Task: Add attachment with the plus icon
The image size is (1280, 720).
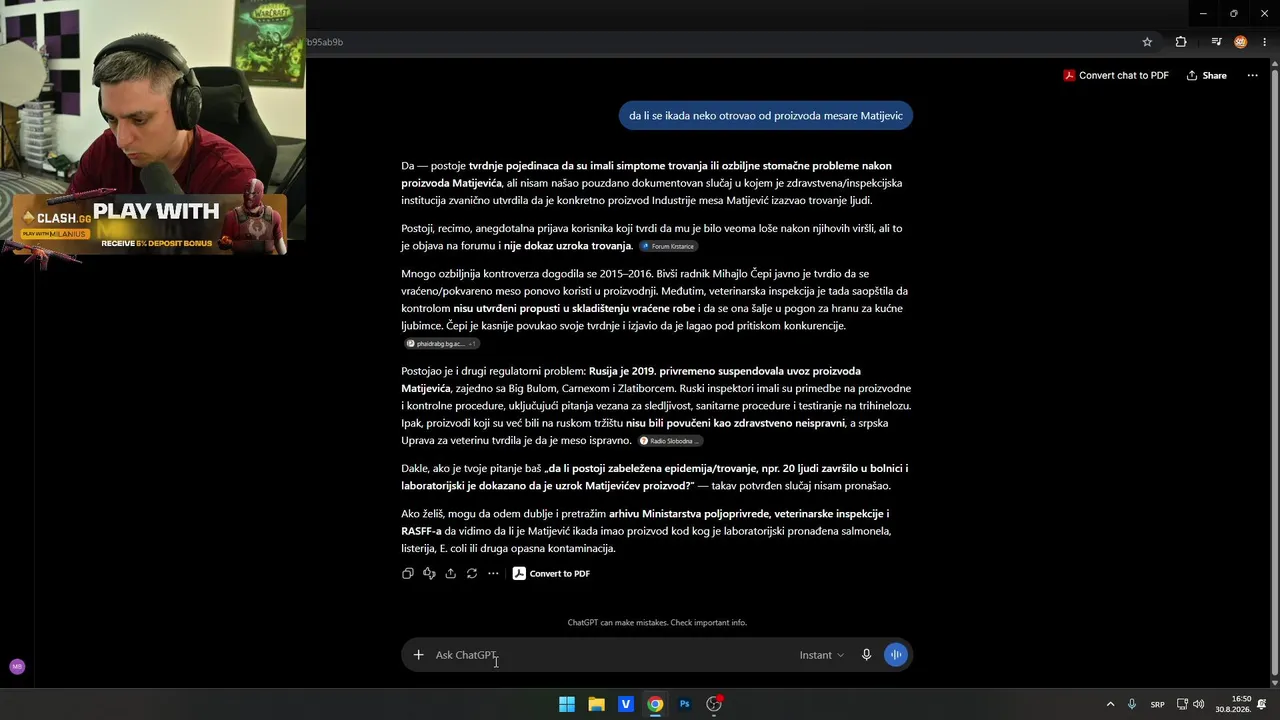Action: [418, 655]
